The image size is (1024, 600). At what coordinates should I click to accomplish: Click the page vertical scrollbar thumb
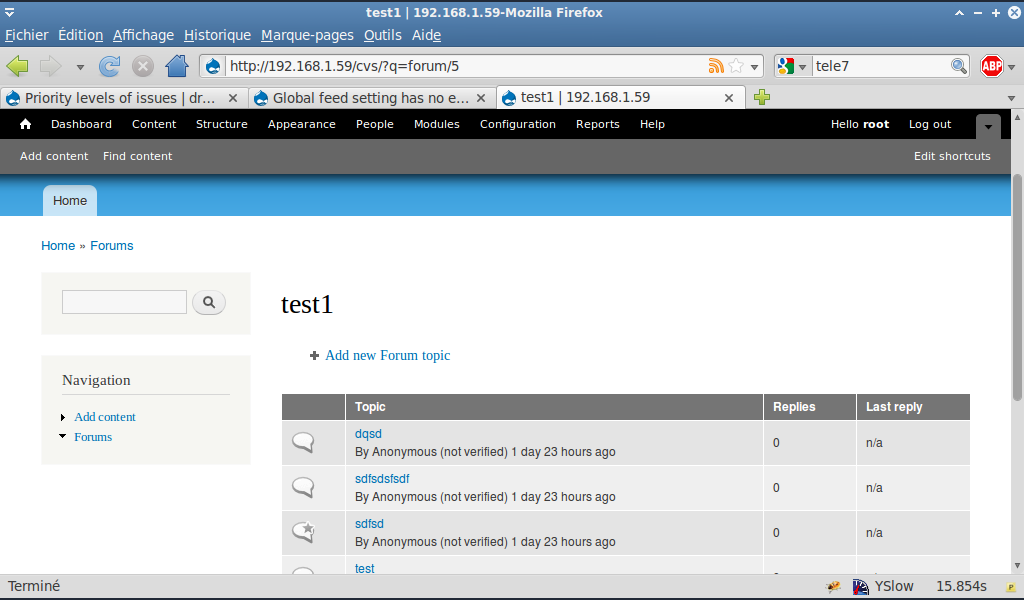click(x=1017, y=287)
